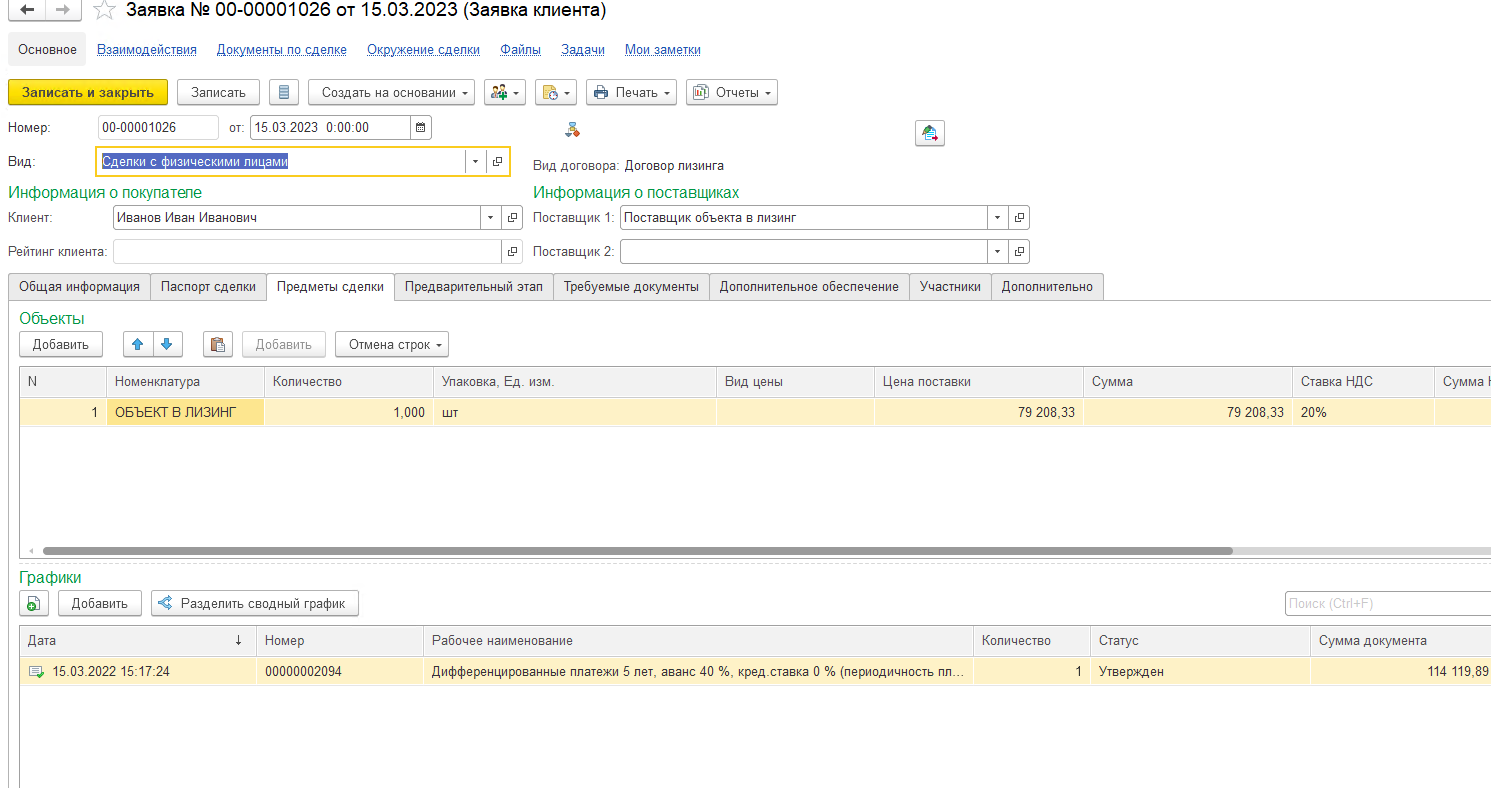Click the Поиск search field in Графики
Viewport: 1491px width, 788px height.
(1385, 603)
